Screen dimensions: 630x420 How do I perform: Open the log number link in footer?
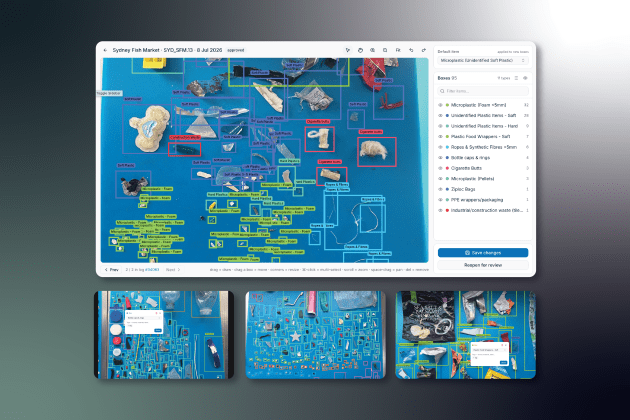coord(152,270)
